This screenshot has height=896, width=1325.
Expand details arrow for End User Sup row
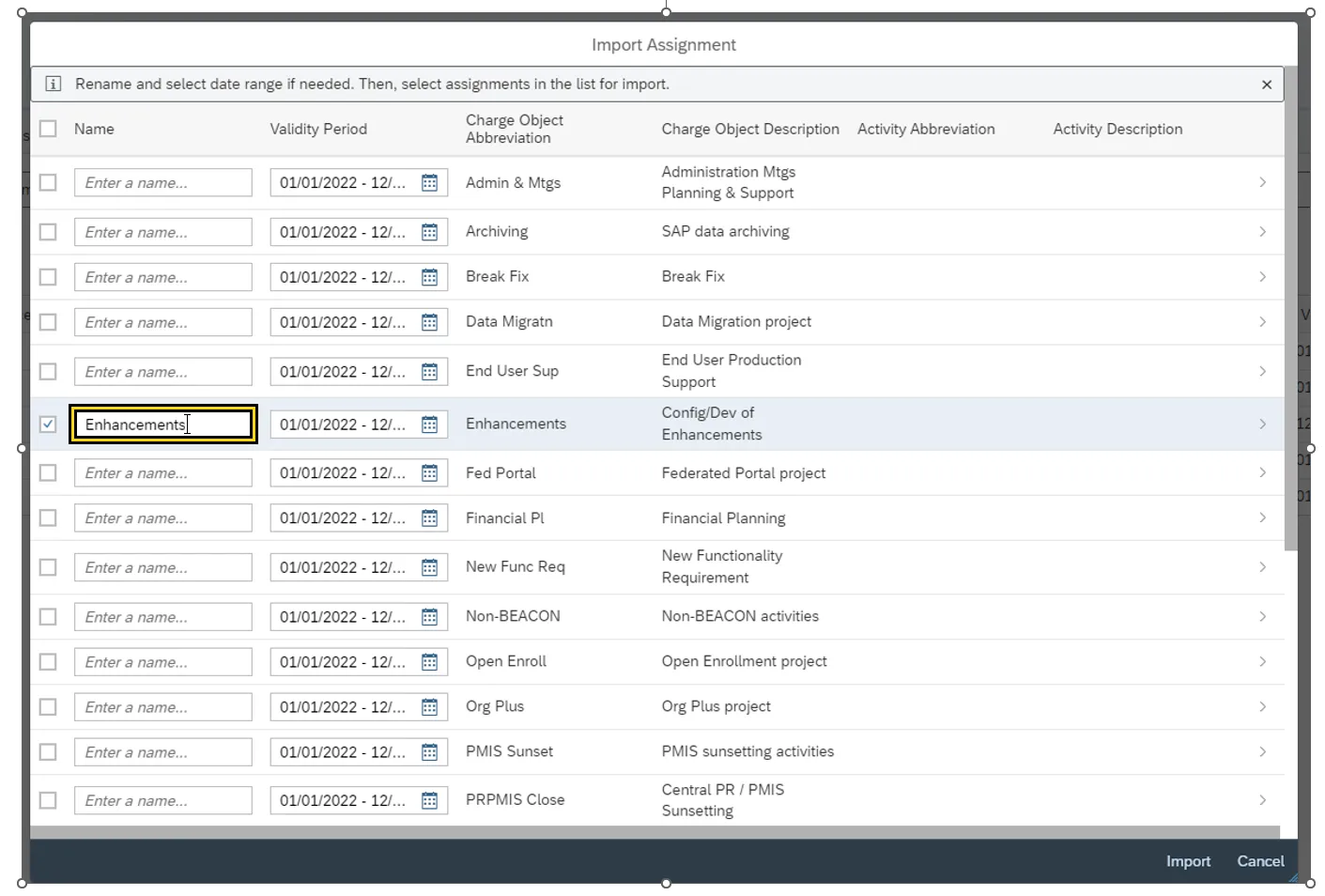(x=1262, y=372)
